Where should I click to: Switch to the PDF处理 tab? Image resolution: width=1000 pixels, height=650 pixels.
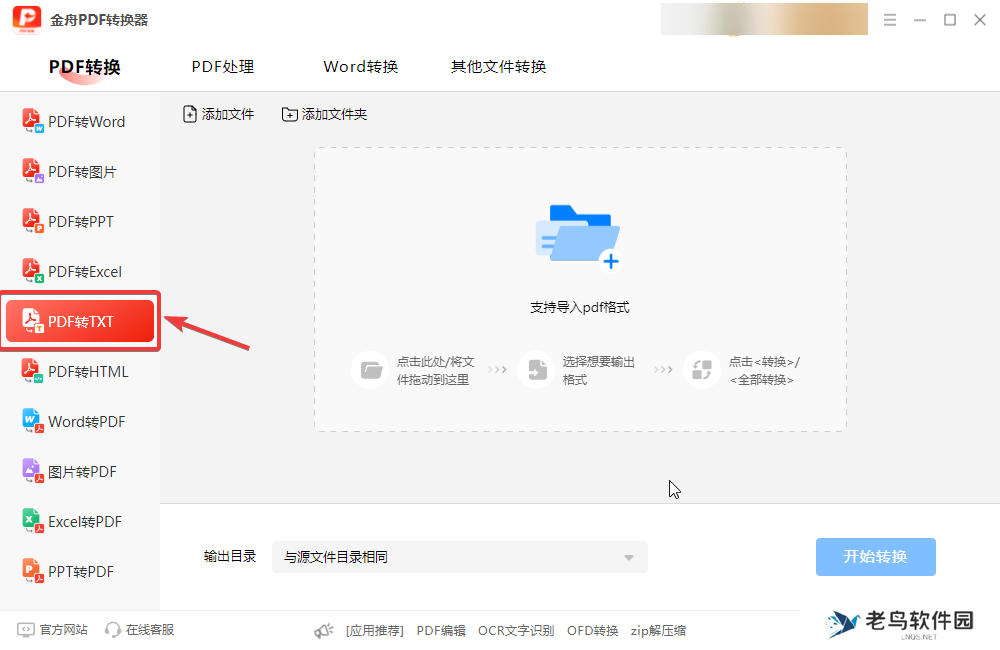[x=222, y=66]
